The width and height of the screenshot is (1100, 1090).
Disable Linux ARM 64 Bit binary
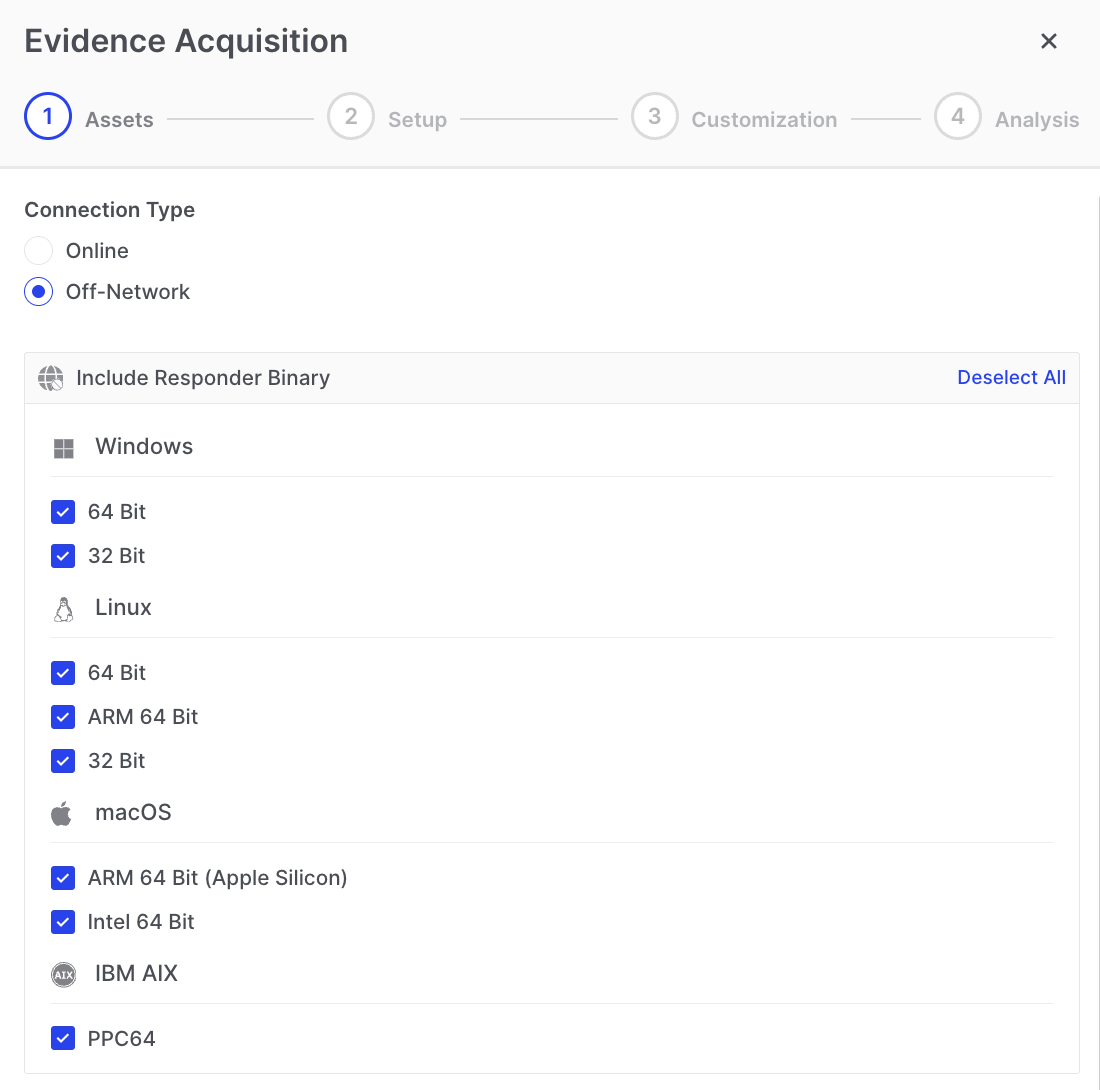[63, 717]
